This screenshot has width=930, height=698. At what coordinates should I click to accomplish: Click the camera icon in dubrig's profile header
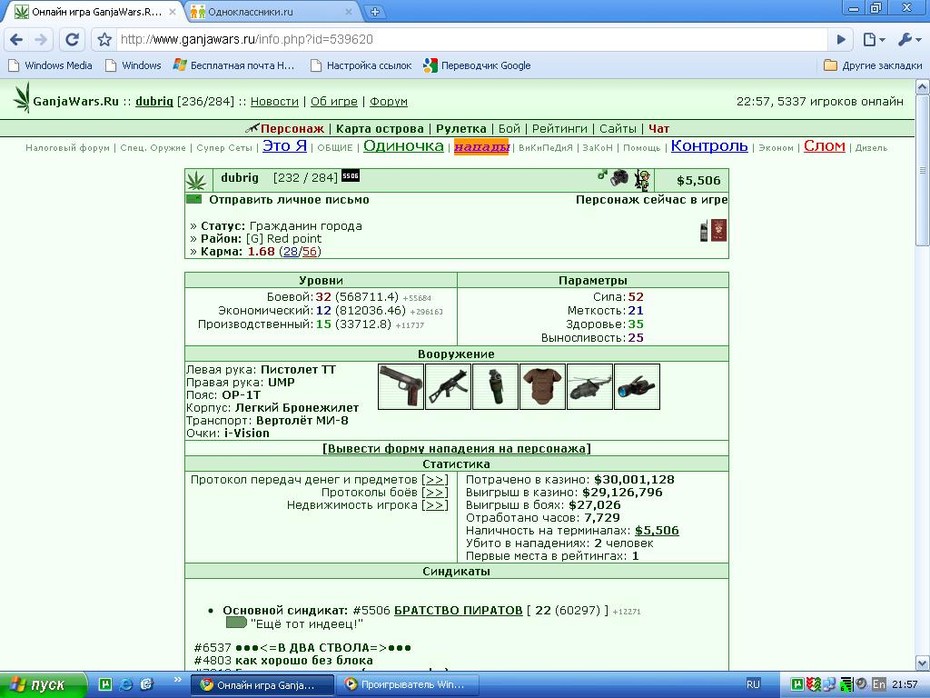coord(620,177)
